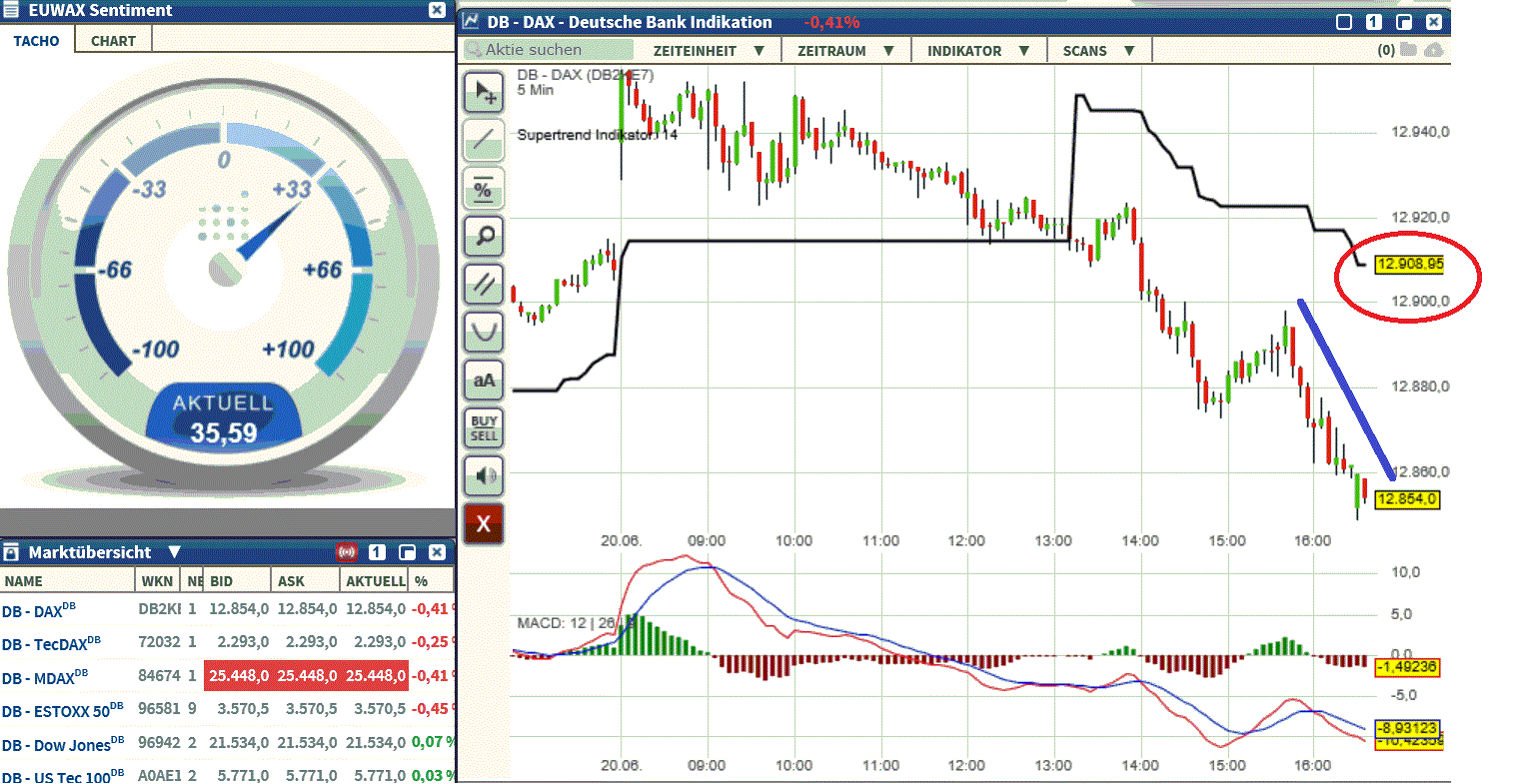Image resolution: width=1524 pixels, height=784 pixels.
Task: Choose the percent measurement tool
Action: [484, 188]
